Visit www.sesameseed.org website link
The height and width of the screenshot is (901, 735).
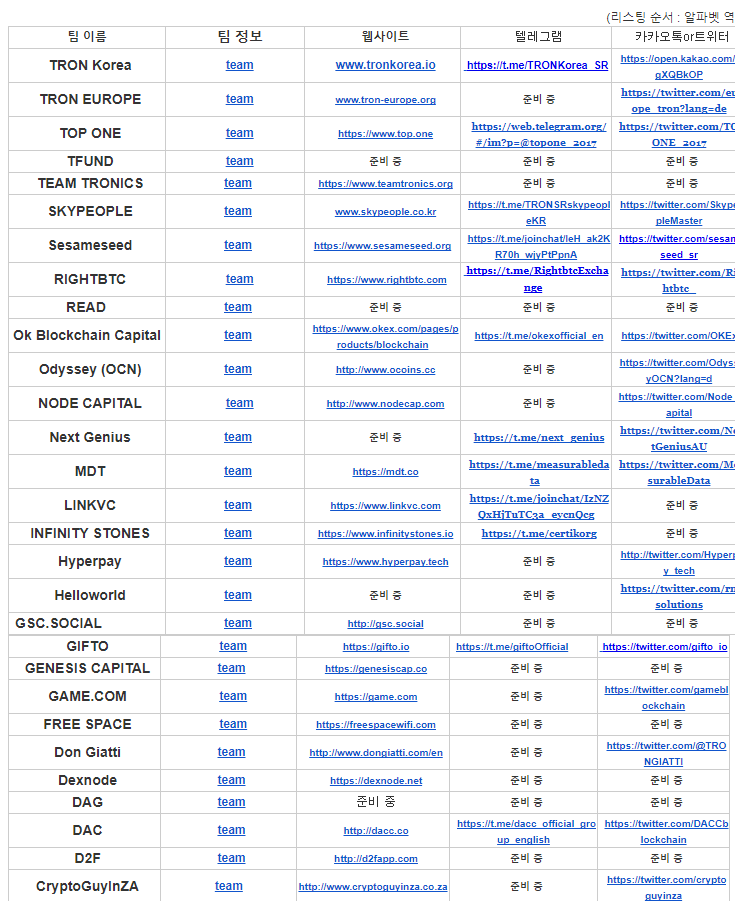click(383, 245)
